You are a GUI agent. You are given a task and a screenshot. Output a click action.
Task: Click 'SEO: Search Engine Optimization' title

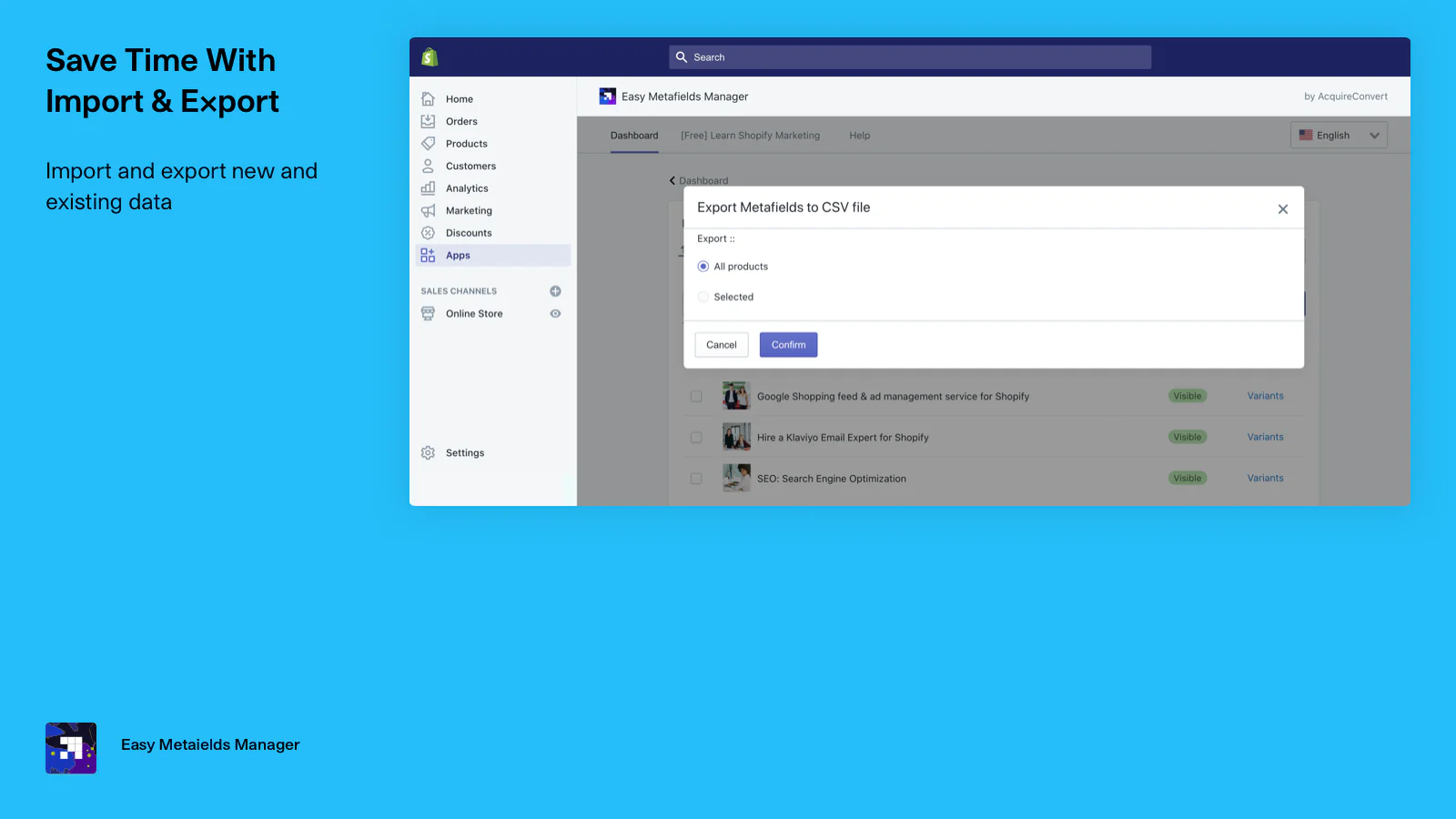[x=832, y=479]
